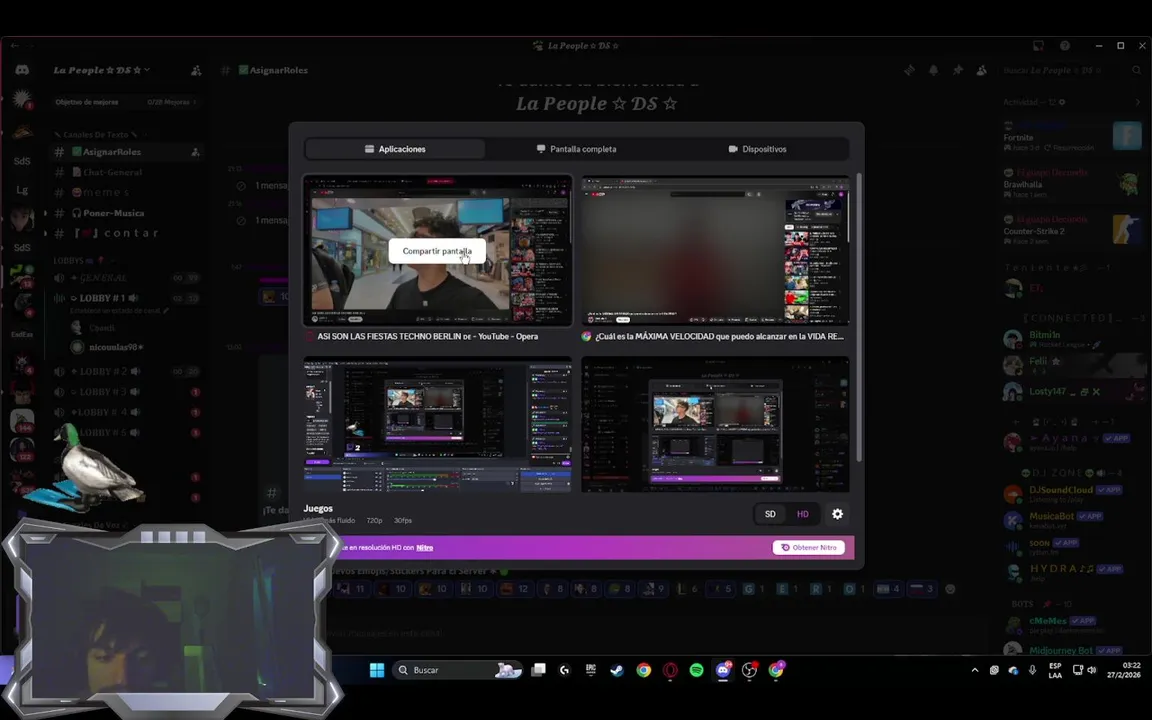The image size is (1152, 720).
Task: Expand the La People DS server dropdown
Action: pos(101,71)
